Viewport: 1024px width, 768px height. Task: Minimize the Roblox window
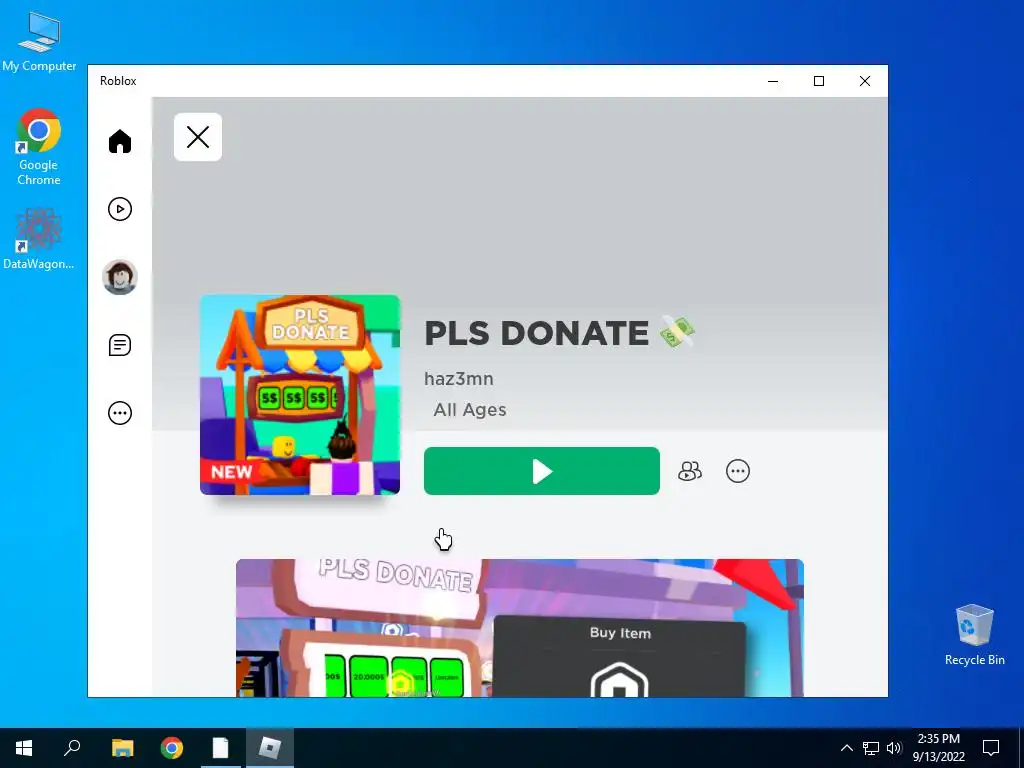click(x=773, y=81)
